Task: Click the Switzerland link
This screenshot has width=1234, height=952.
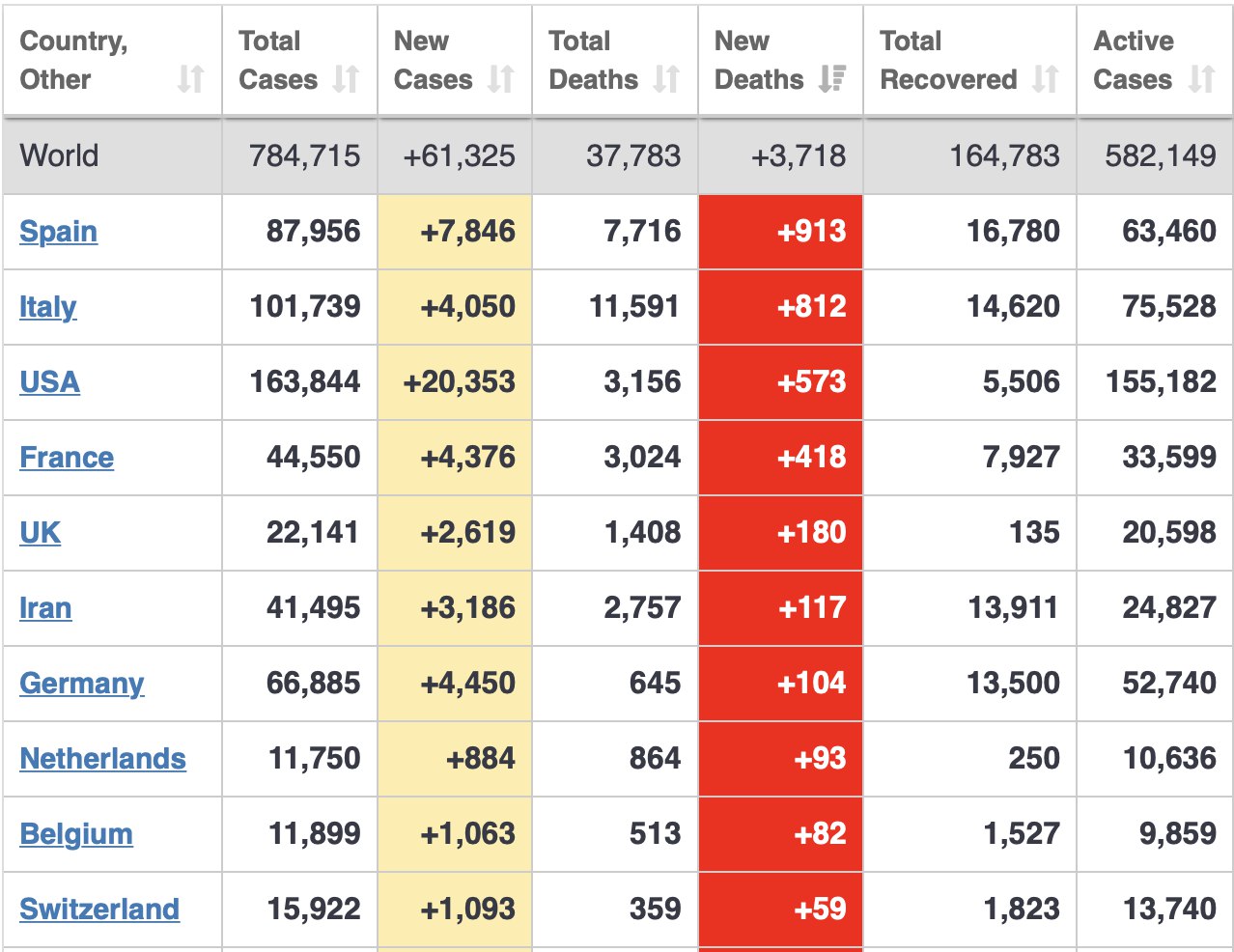Action: click(99, 910)
